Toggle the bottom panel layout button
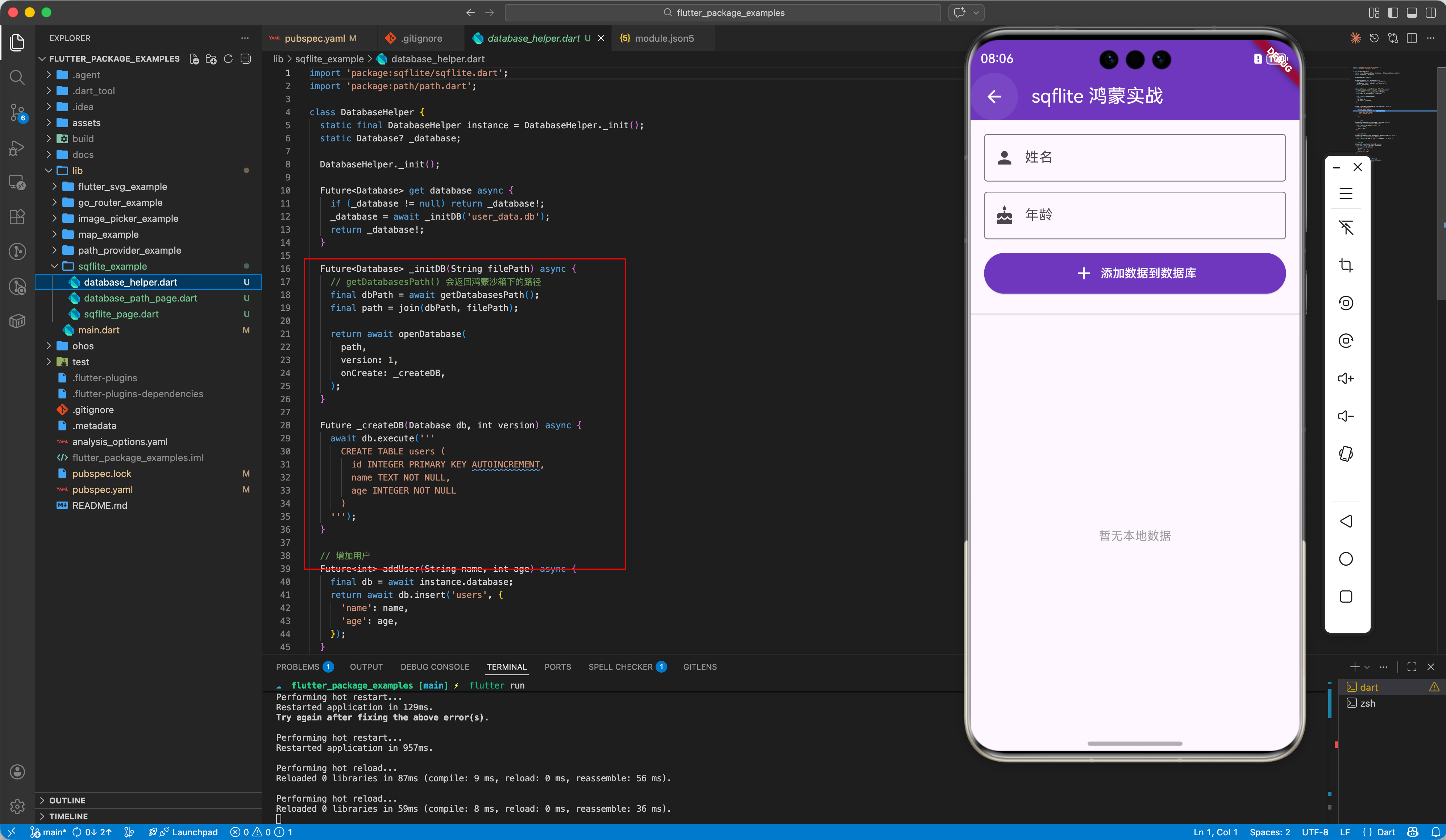The height and width of the screenshot is (840, 1446). coord(1412,13)
